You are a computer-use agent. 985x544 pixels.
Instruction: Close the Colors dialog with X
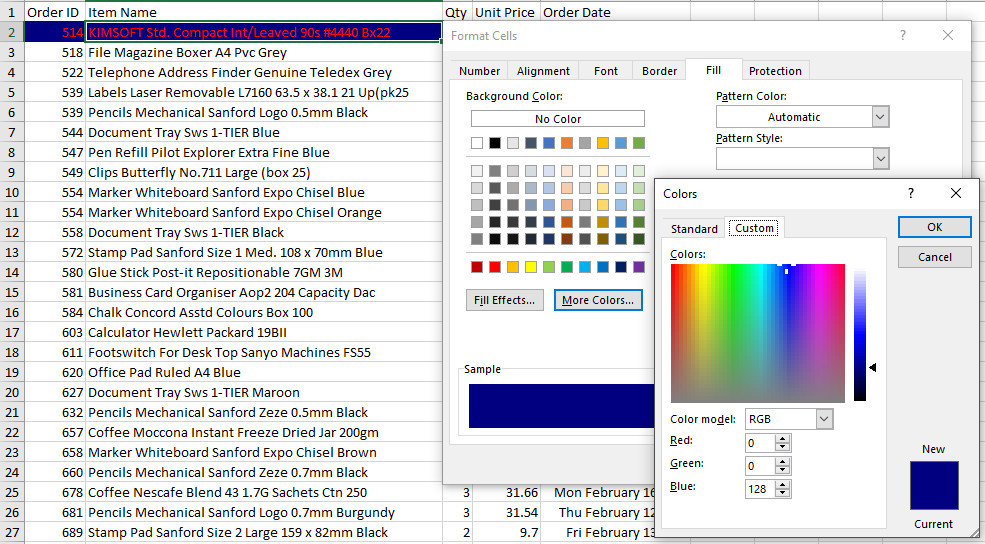point(955,193)
